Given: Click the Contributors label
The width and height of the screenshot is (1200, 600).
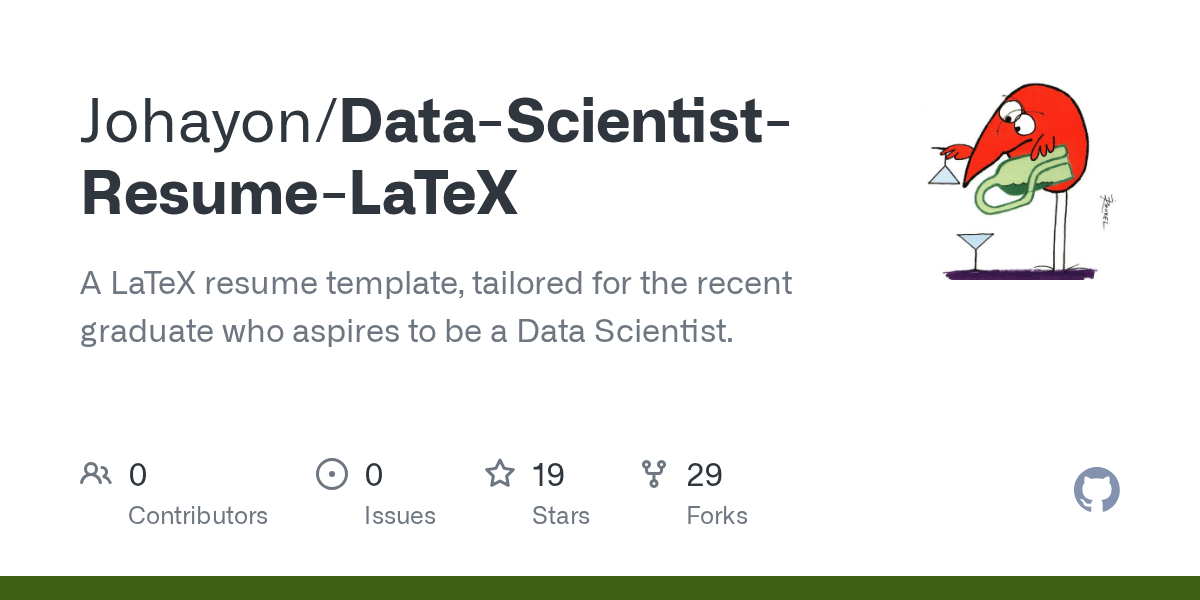Looking at the screenshot, I should 198,516.
